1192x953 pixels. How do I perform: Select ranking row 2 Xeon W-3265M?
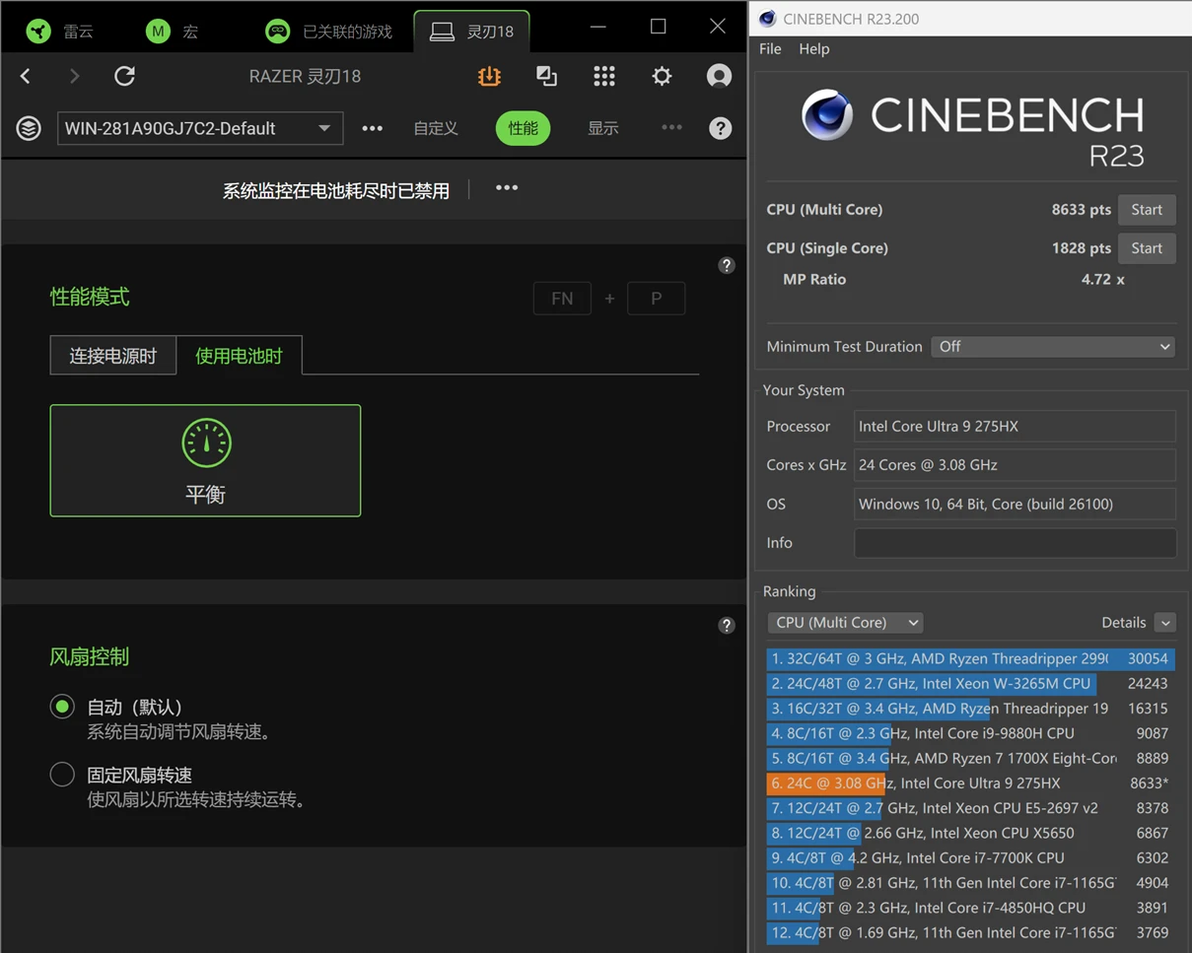point(971,684)
